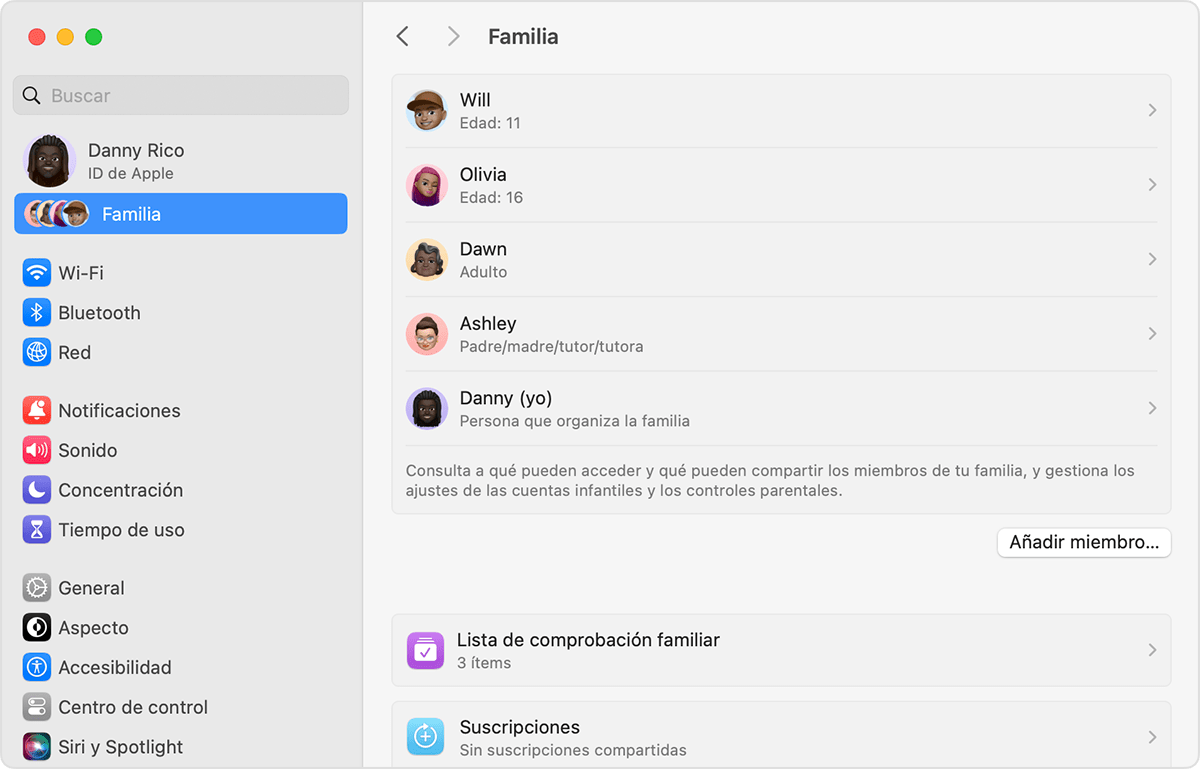The image size is (1200, 770).
Task: Click the Añadir miembro button
Action: [x=1084, y=542]
